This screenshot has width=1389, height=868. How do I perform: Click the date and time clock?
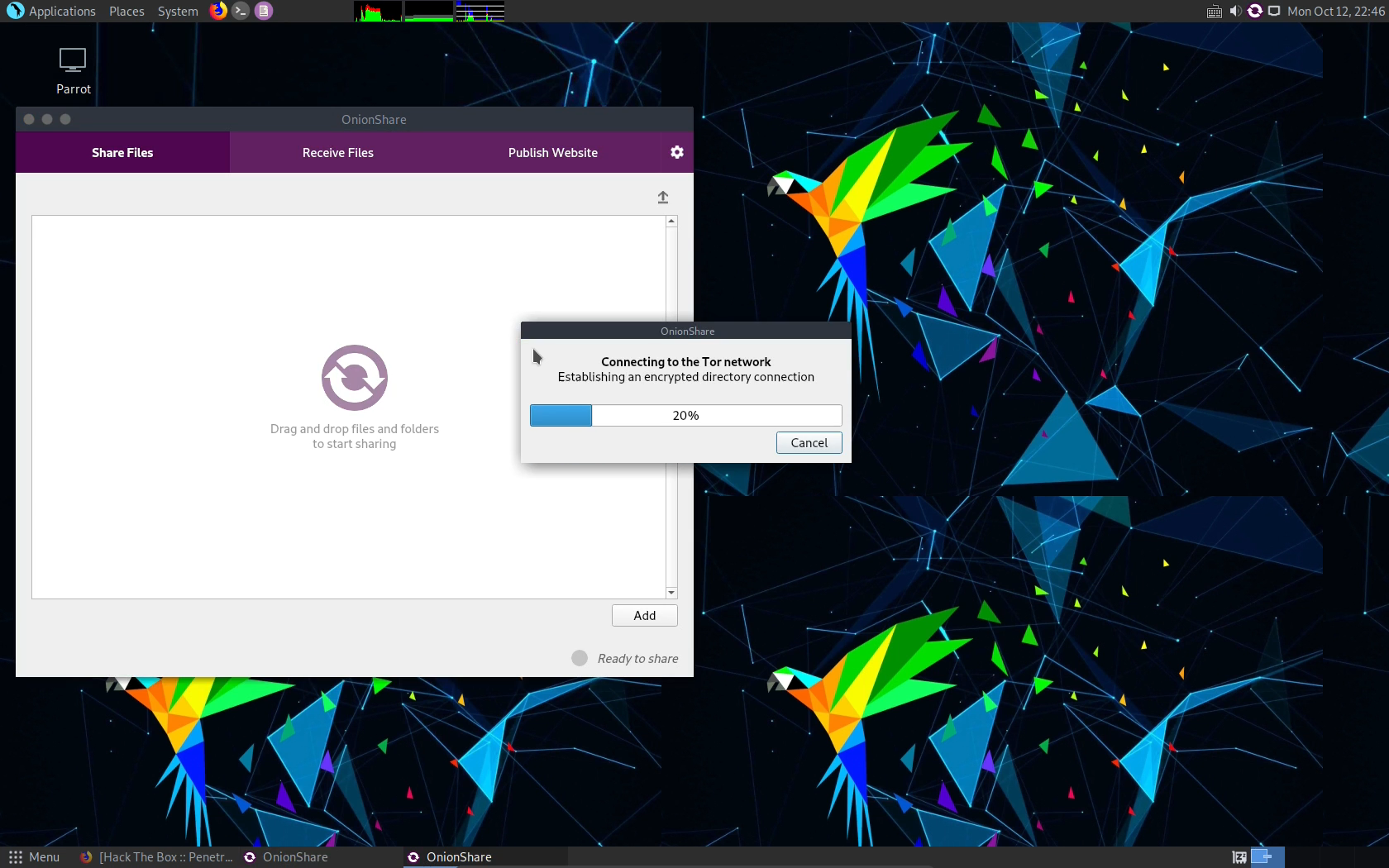click(1335, 12)
